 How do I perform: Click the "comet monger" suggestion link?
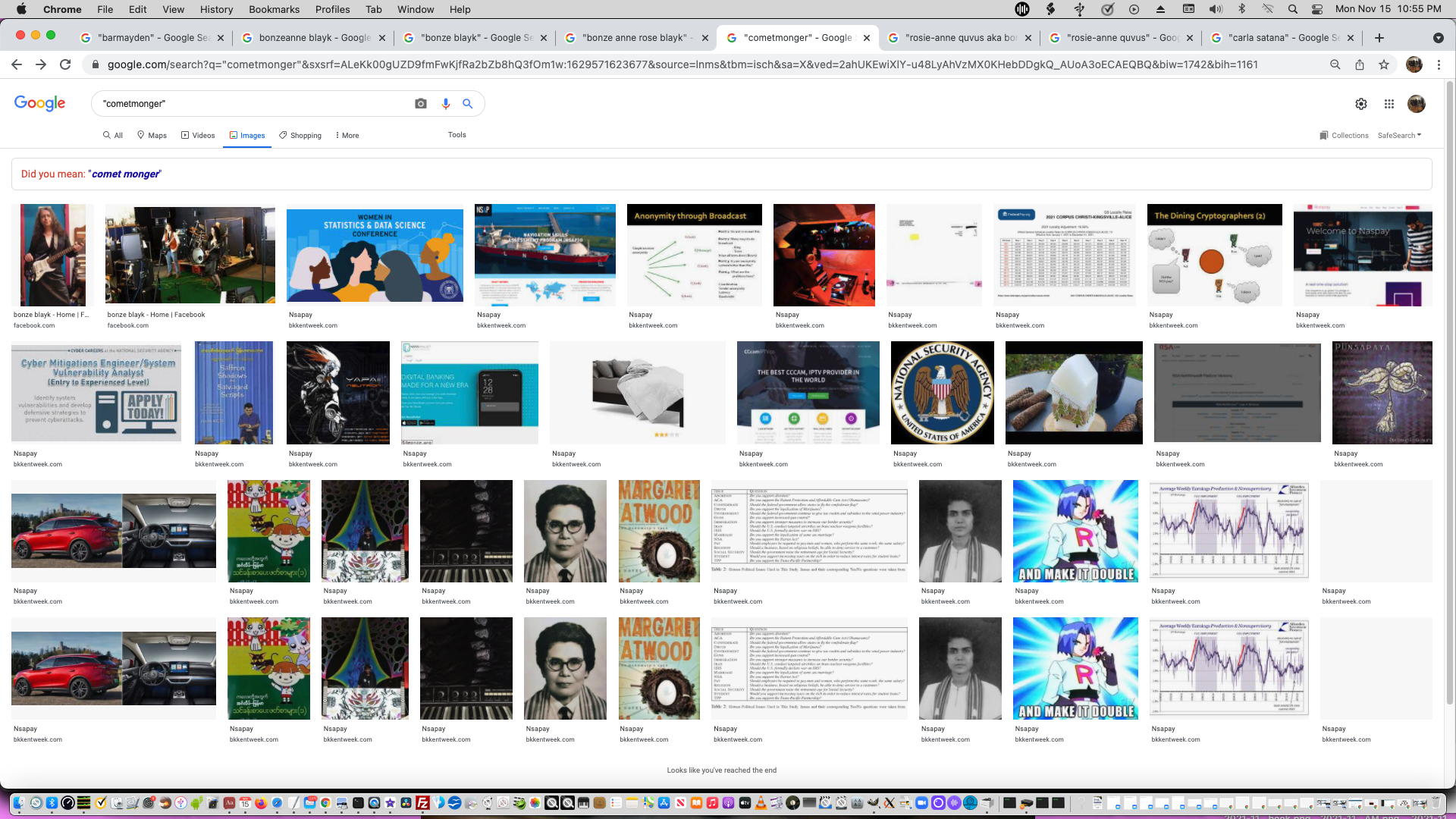125,174
